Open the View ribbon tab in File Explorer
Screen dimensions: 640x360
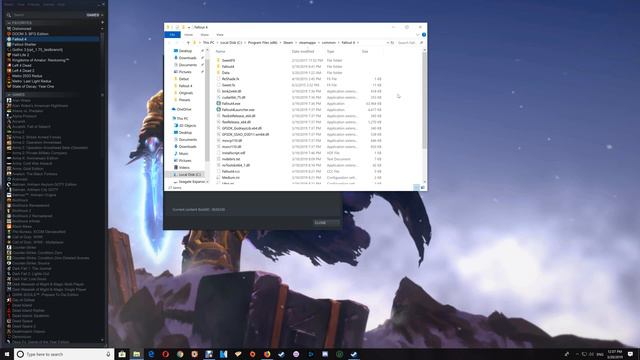coord(220,35)
